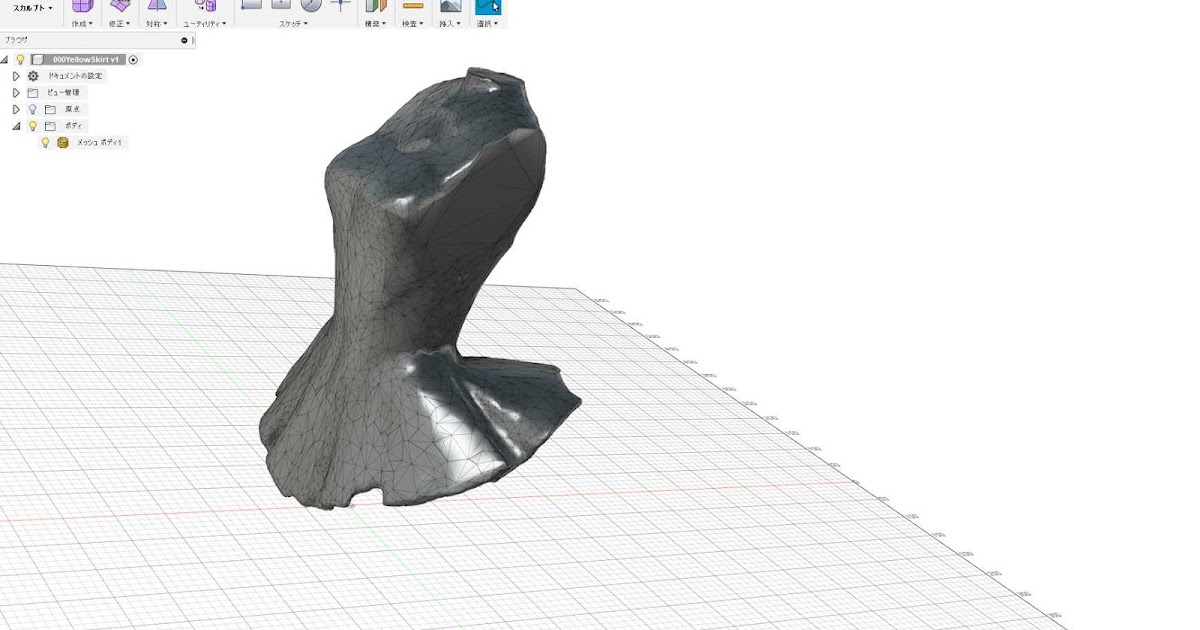The height and width of the screenshot is (630, 1200).
Task: Select the ドキュメントの設定 tree item
Action: point(74,76)
